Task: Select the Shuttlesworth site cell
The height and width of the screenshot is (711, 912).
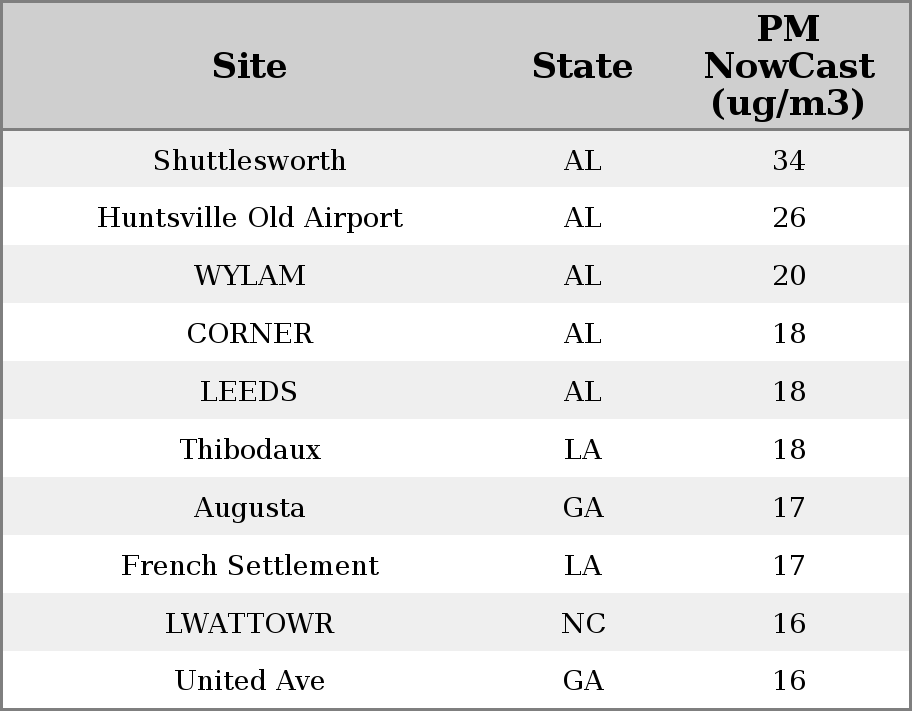Action: click(x=249, y=160)
